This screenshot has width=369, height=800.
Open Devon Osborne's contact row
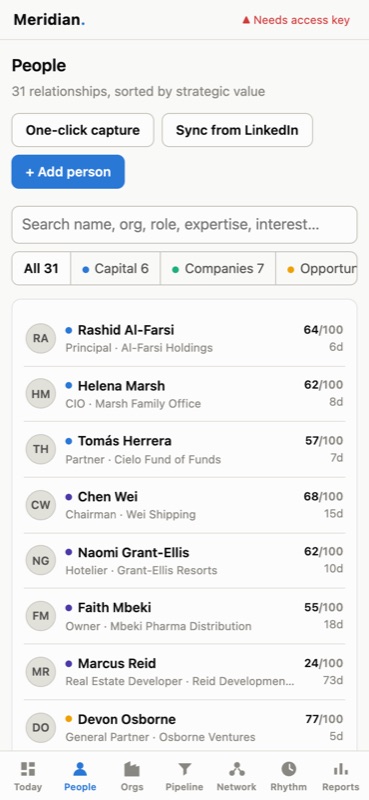click(184, 728)
